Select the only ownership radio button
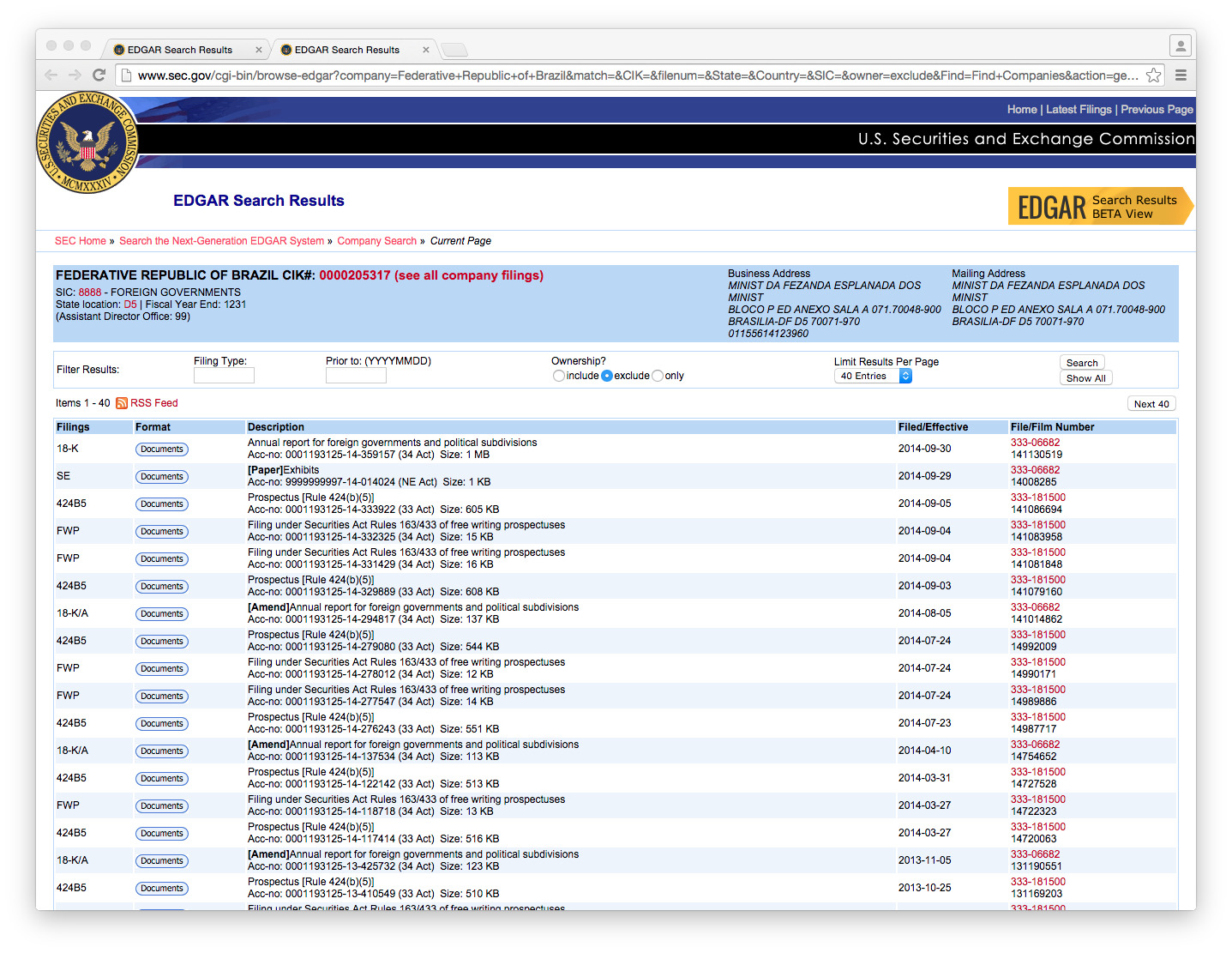Image resolution: width=1232 pixels, height=953 pixels. pyautogui.click(x=658, y=376)
